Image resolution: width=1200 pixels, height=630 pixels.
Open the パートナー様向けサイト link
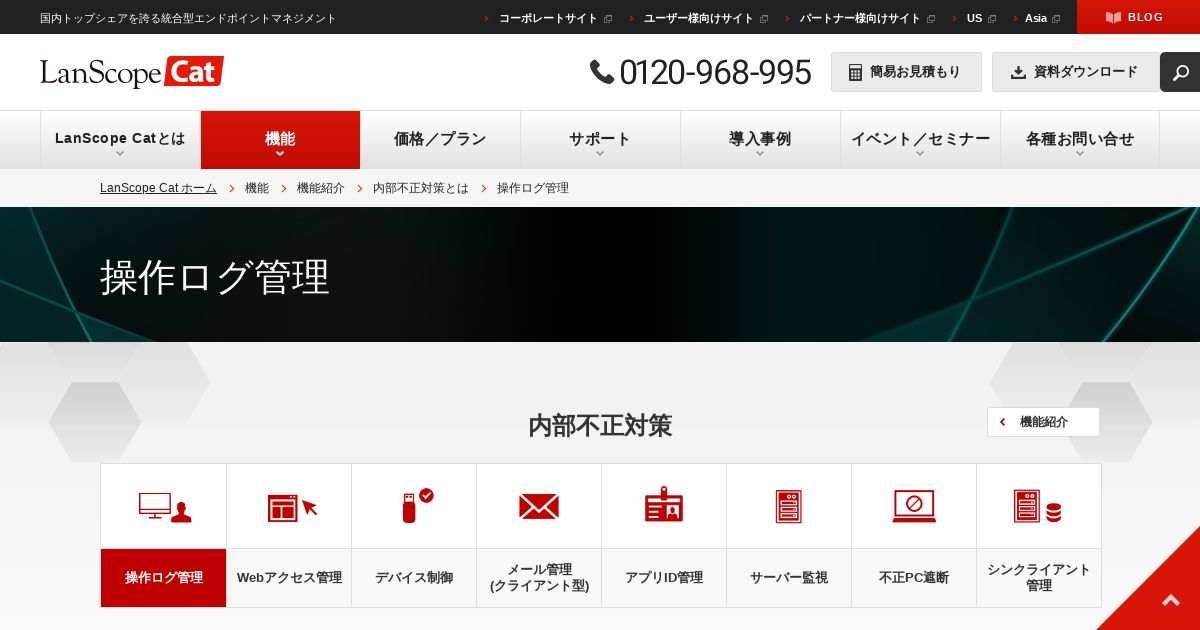click(860, 18)
